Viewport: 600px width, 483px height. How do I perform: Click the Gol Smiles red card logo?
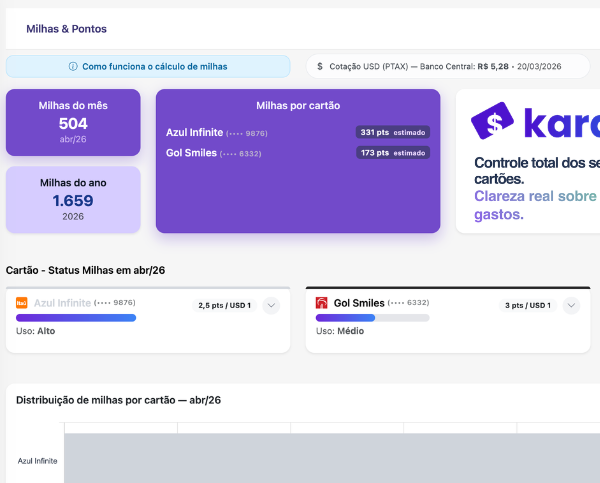322,303
